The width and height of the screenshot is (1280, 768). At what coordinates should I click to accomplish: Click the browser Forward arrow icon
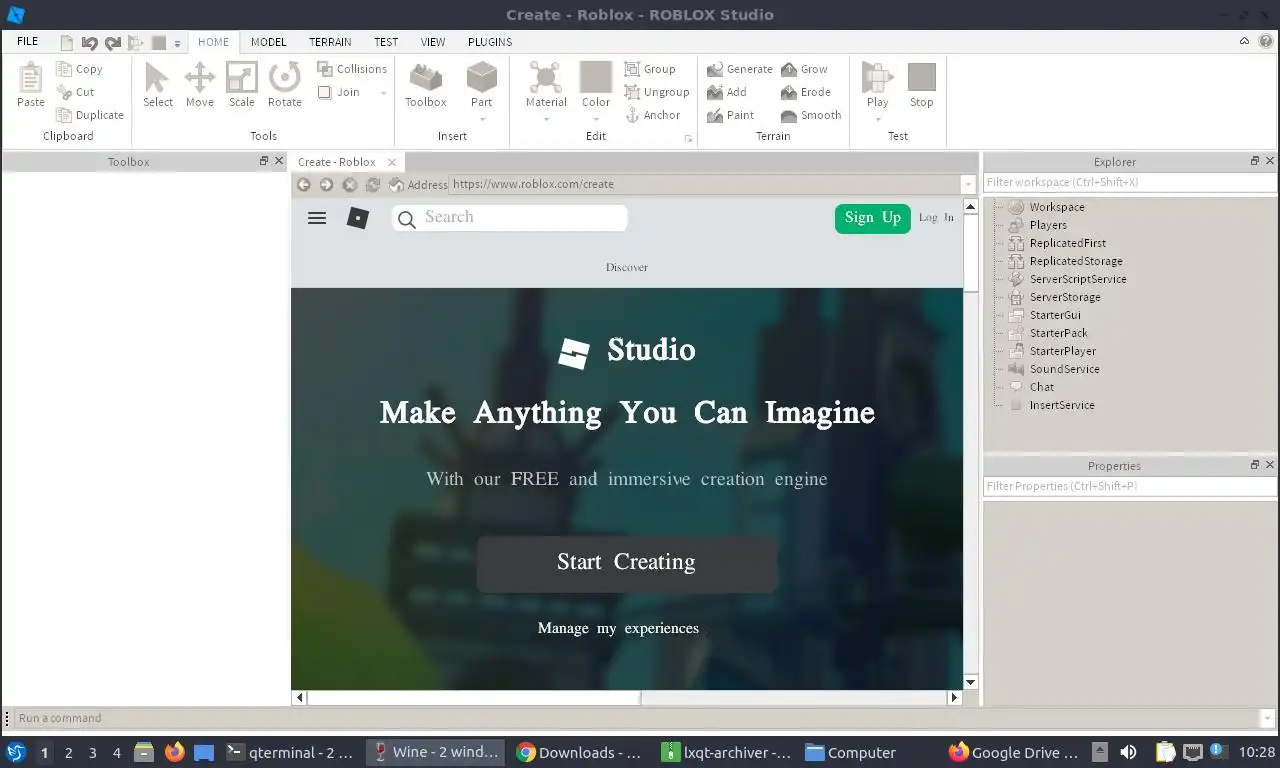[326, 184]
